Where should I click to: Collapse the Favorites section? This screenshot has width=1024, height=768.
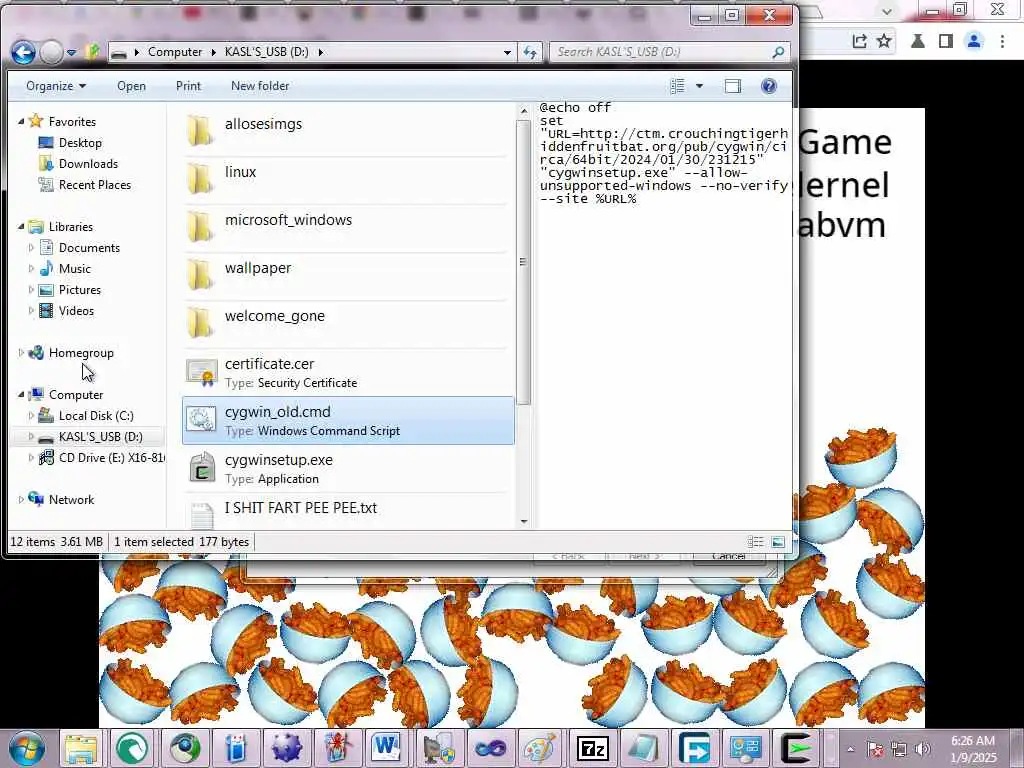click(x=21, y=121)
